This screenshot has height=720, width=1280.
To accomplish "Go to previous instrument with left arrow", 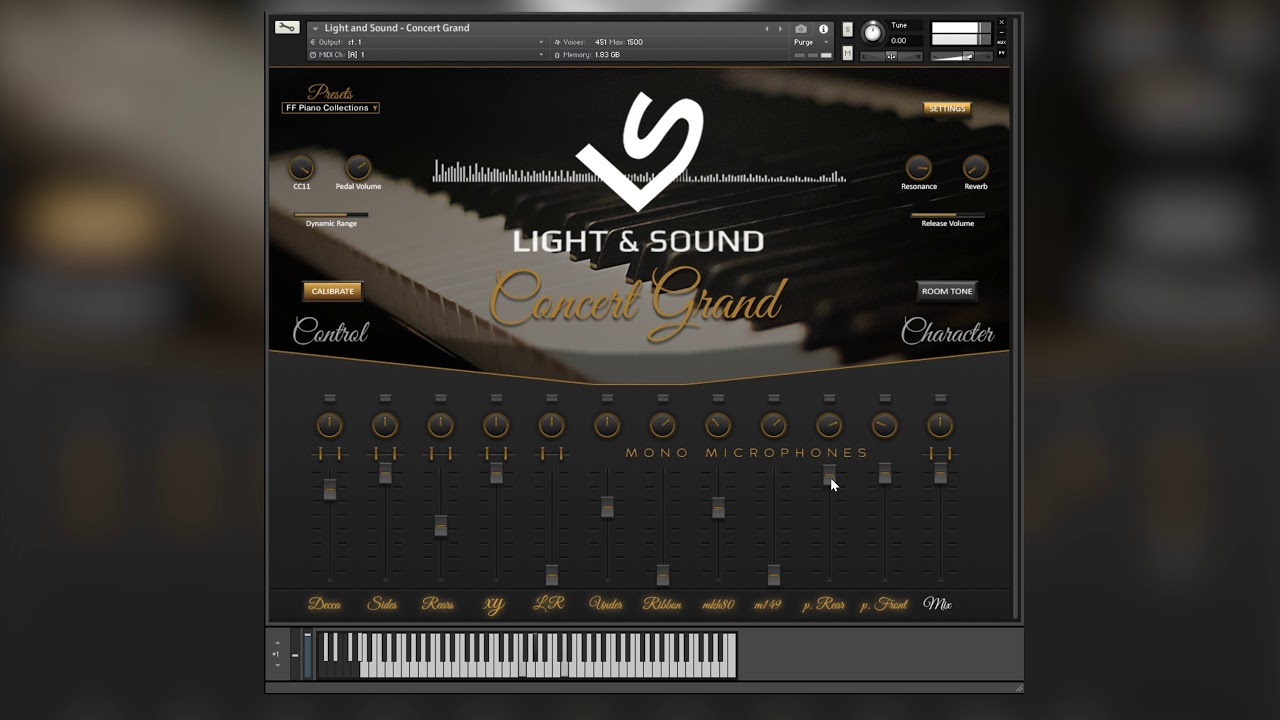I will click(x=767, y=29).
